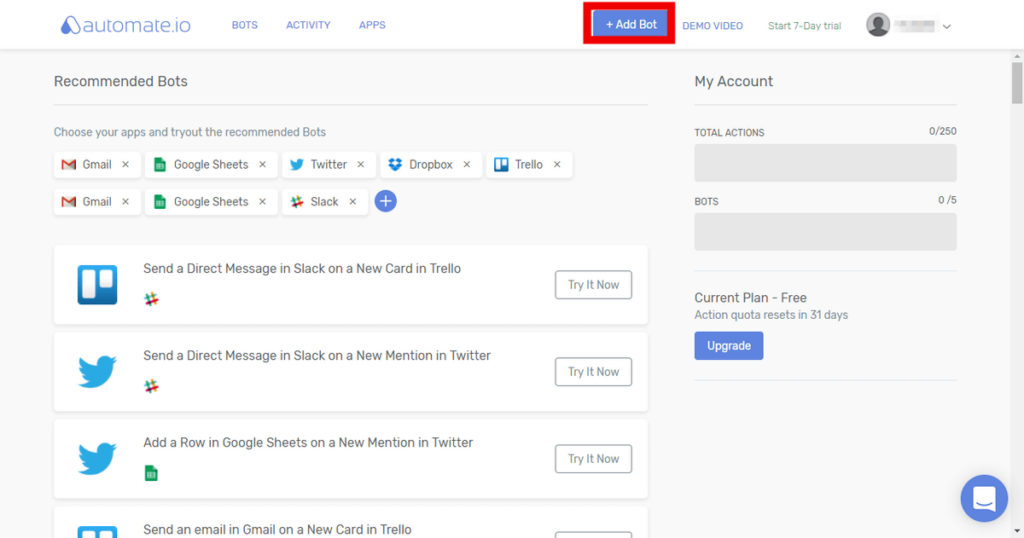Open 'Send a Direct Message in Slack on a New Mention in Twitter'

click(317, 355)
